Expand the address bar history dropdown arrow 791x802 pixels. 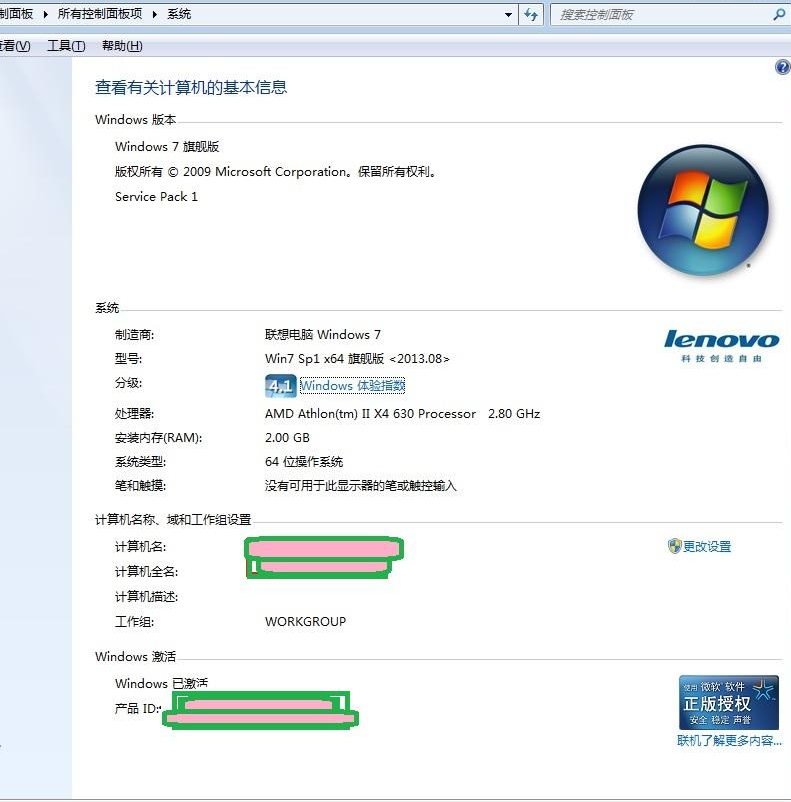click(509, 15)
